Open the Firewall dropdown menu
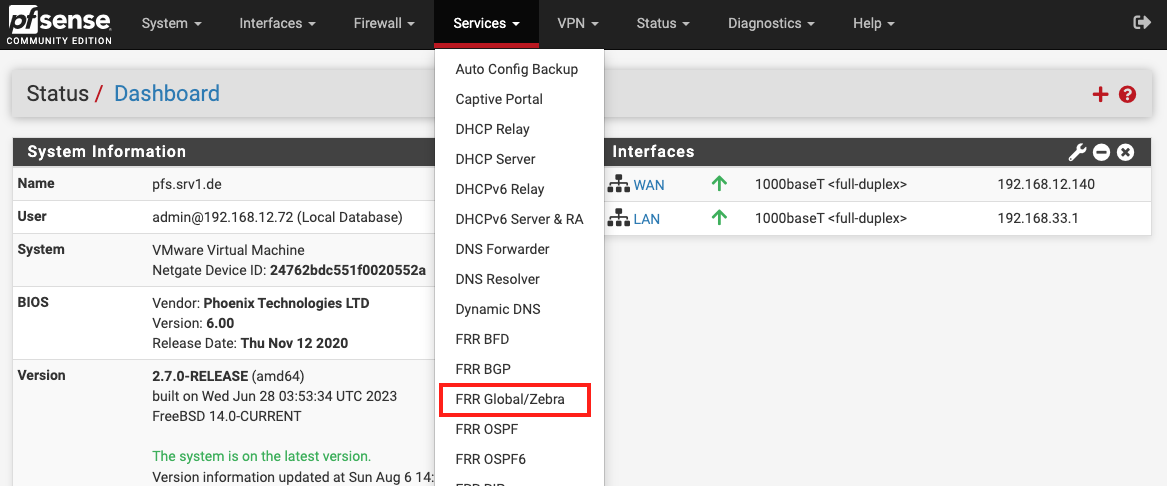This screenshot has height=486, width=1167. pos(383,23)
